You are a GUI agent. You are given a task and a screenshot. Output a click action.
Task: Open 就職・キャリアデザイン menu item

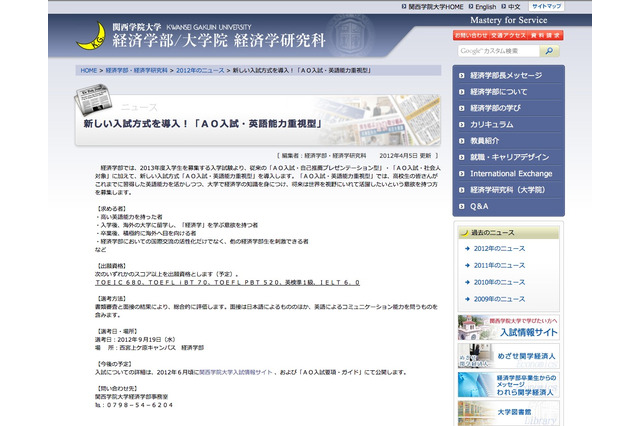[509, 157]
